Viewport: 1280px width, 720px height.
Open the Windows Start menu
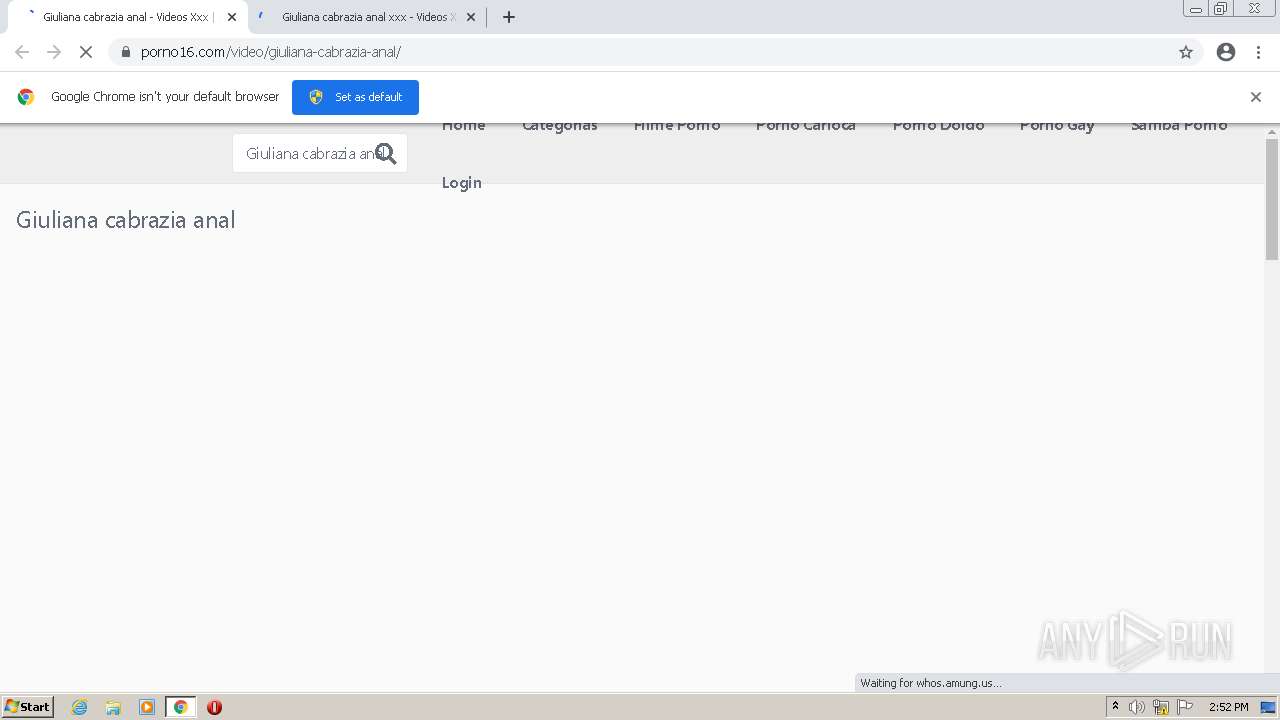(27, 707)
